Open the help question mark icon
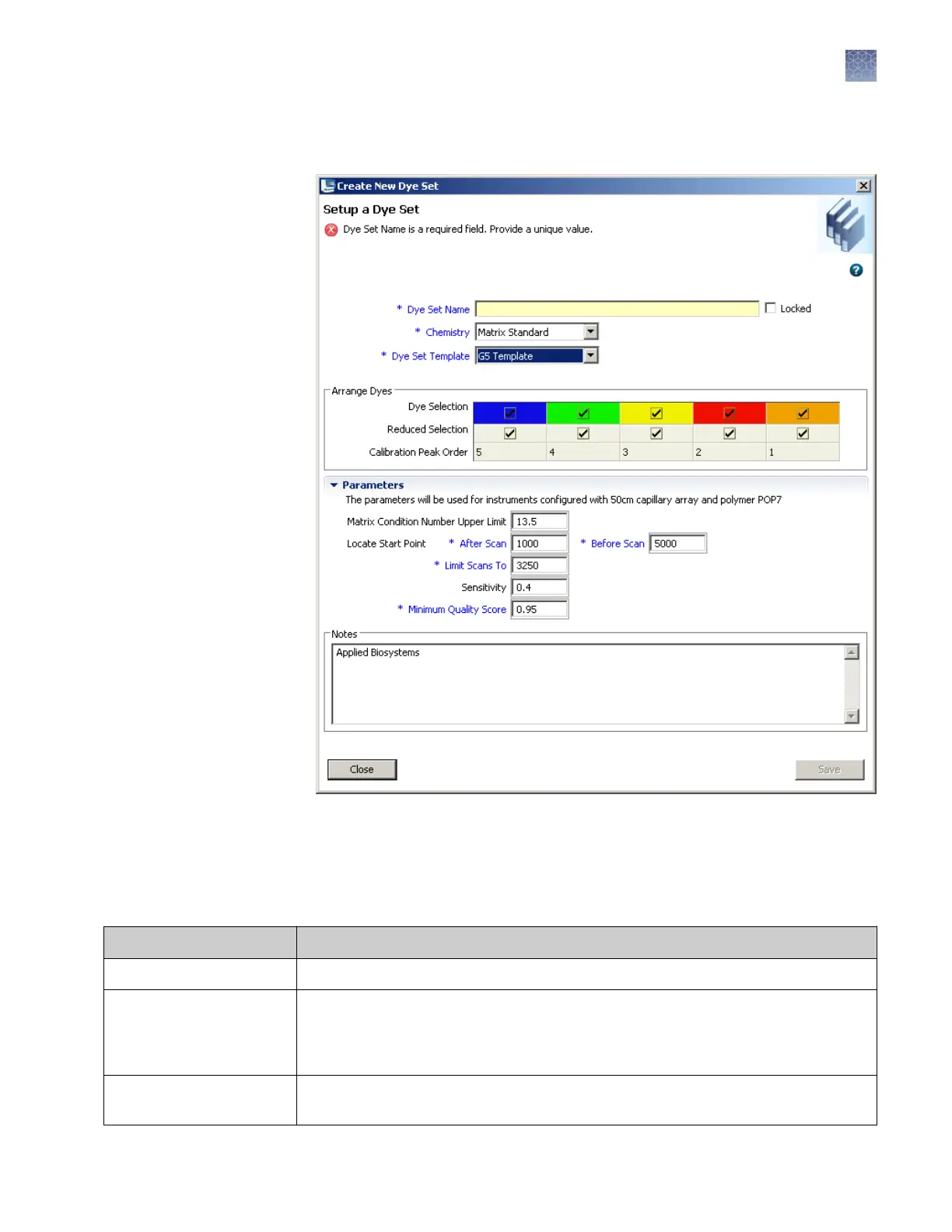 point(856,270)
